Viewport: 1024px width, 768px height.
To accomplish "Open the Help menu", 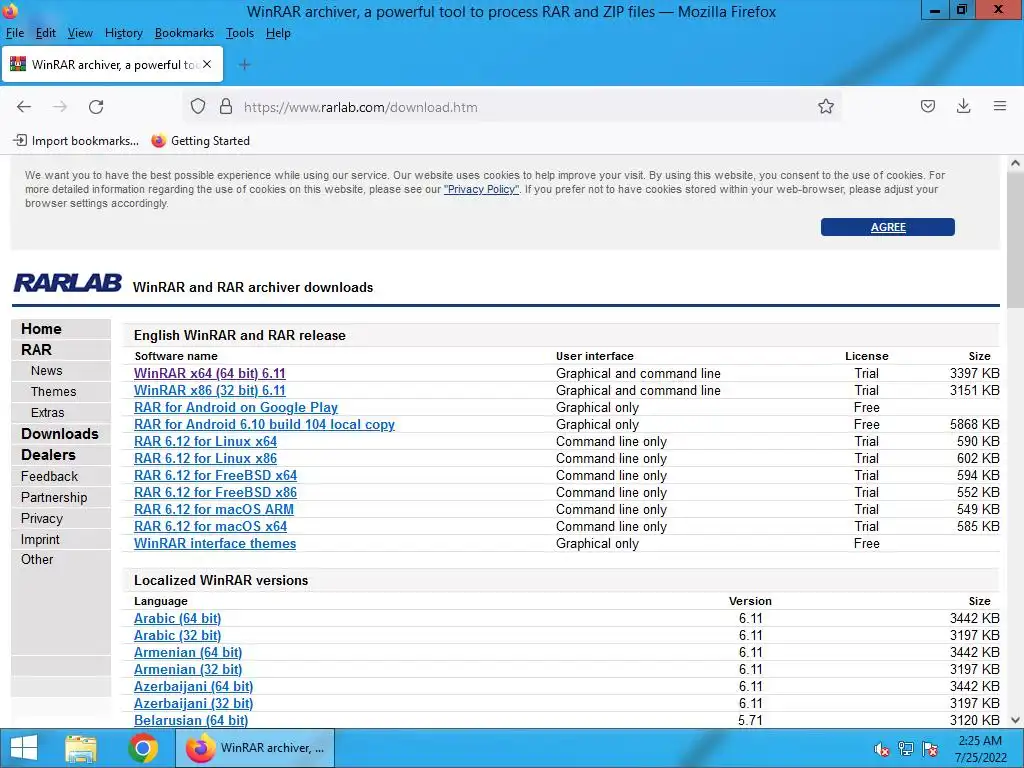I will point(278,33).
